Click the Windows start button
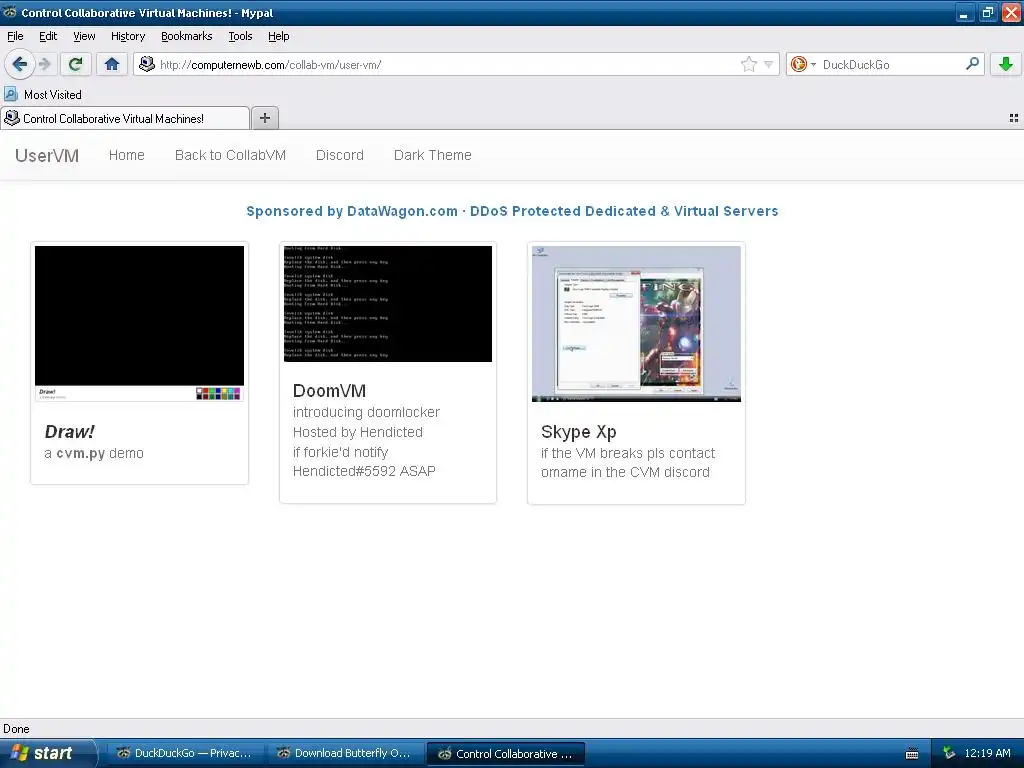This screenshot has height=768, width=1024. tap(47, 753)
